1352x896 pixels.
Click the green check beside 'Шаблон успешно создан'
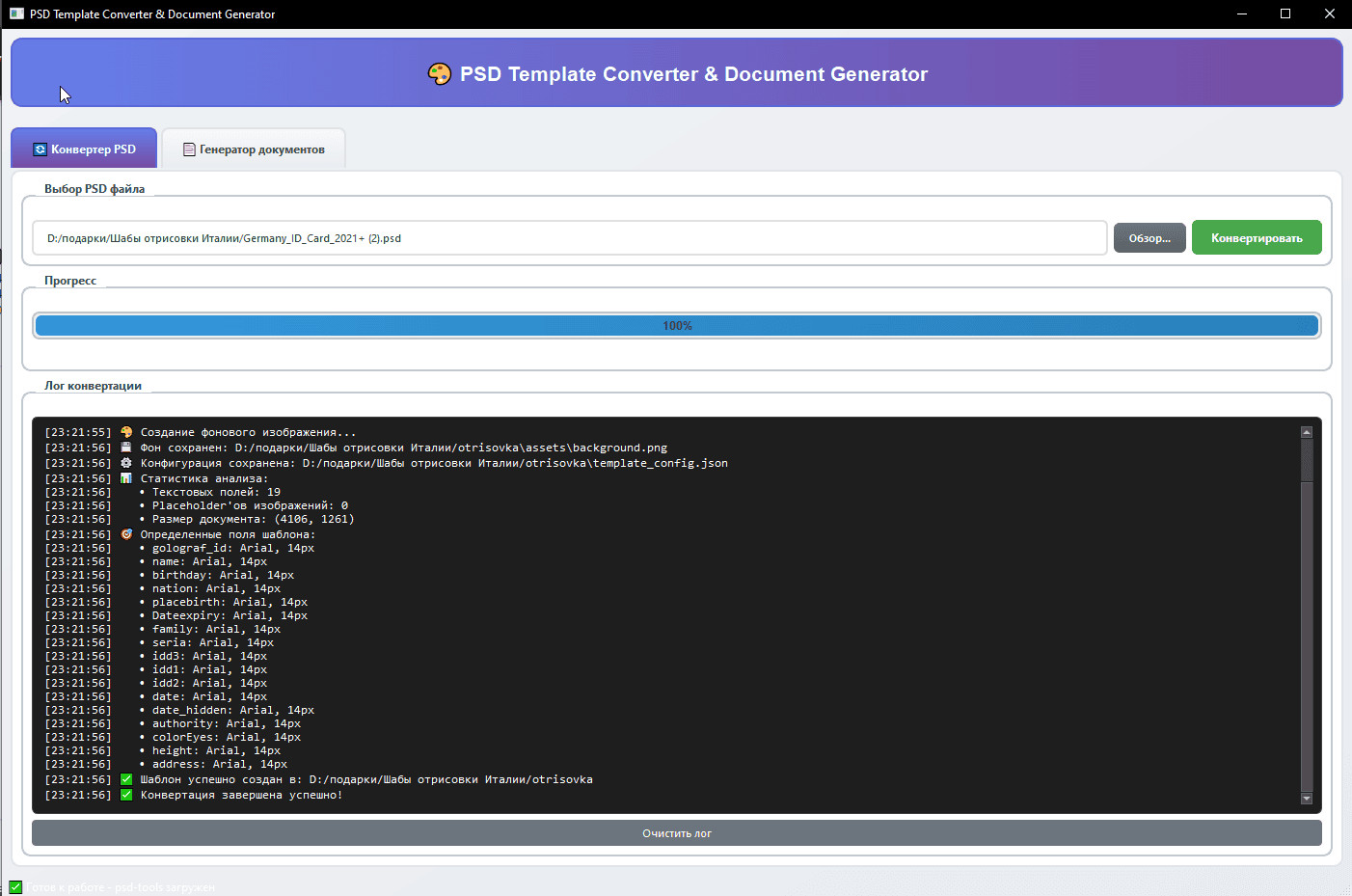pyautogui.click(x=126, y=779)
